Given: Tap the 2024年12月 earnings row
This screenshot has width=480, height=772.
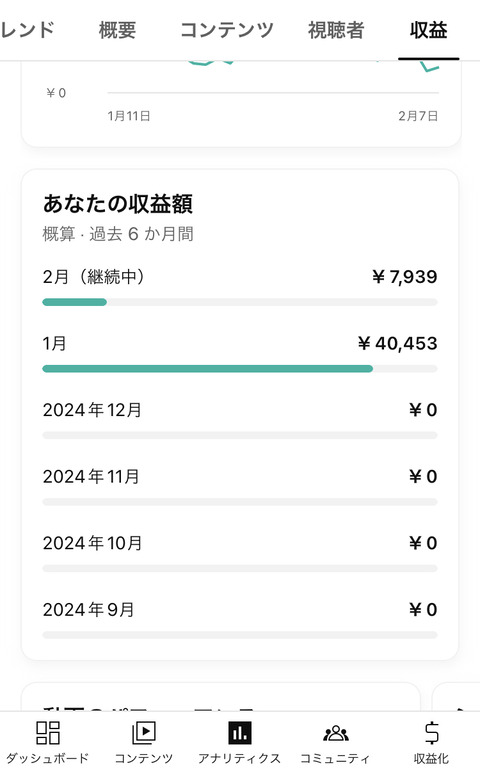Looking at the screenshot, I should click(x=240, y=421).
